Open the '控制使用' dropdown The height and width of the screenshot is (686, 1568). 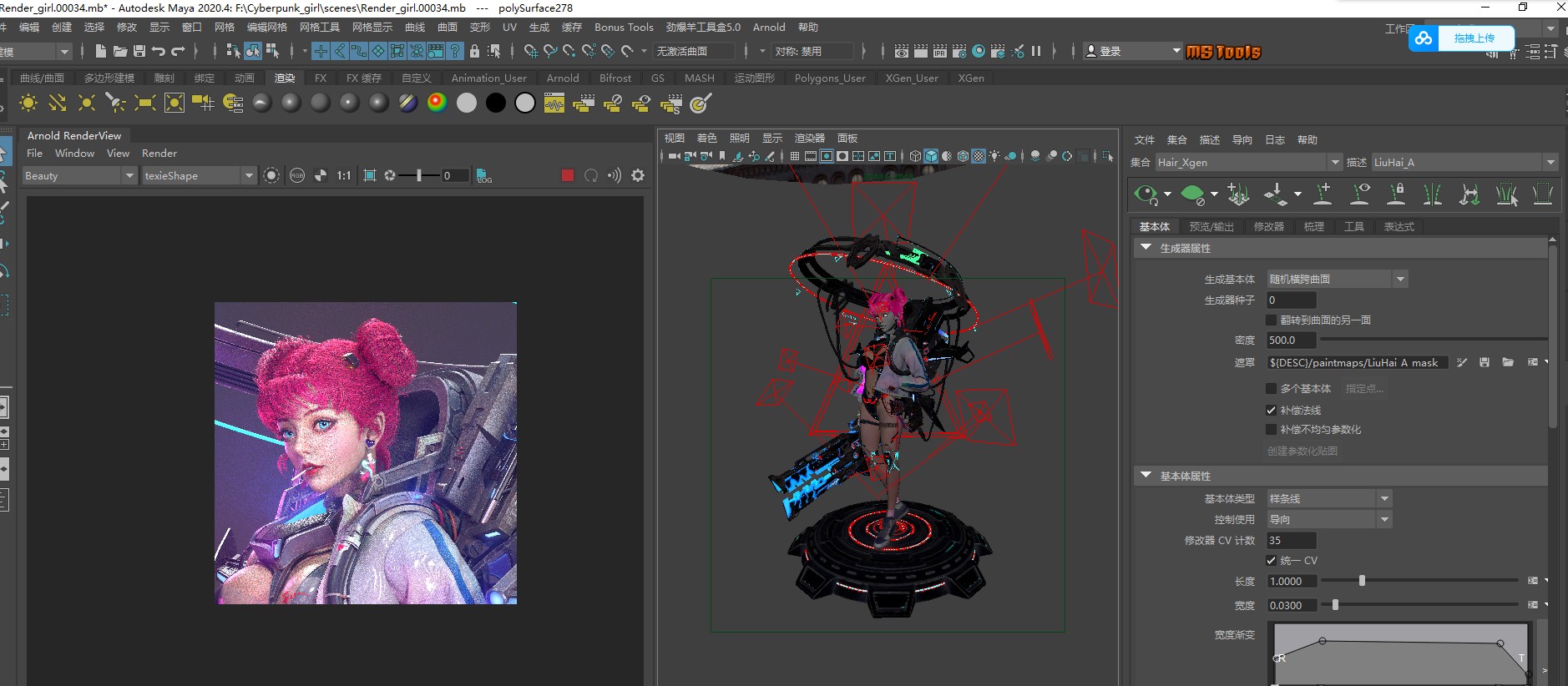[x=1329, y=519]
